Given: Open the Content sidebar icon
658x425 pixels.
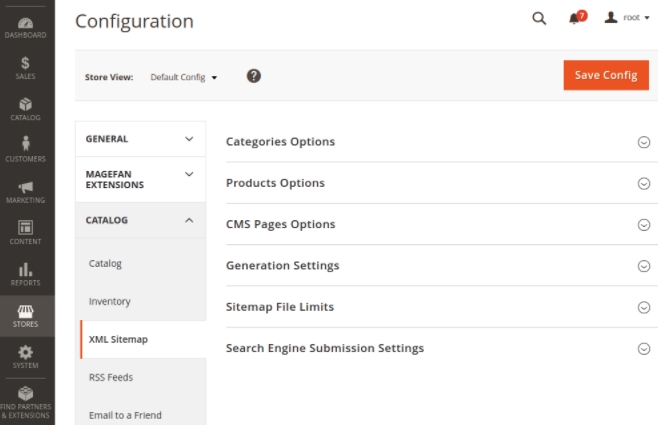Looking at the screenshot, I should click(26, 232).
